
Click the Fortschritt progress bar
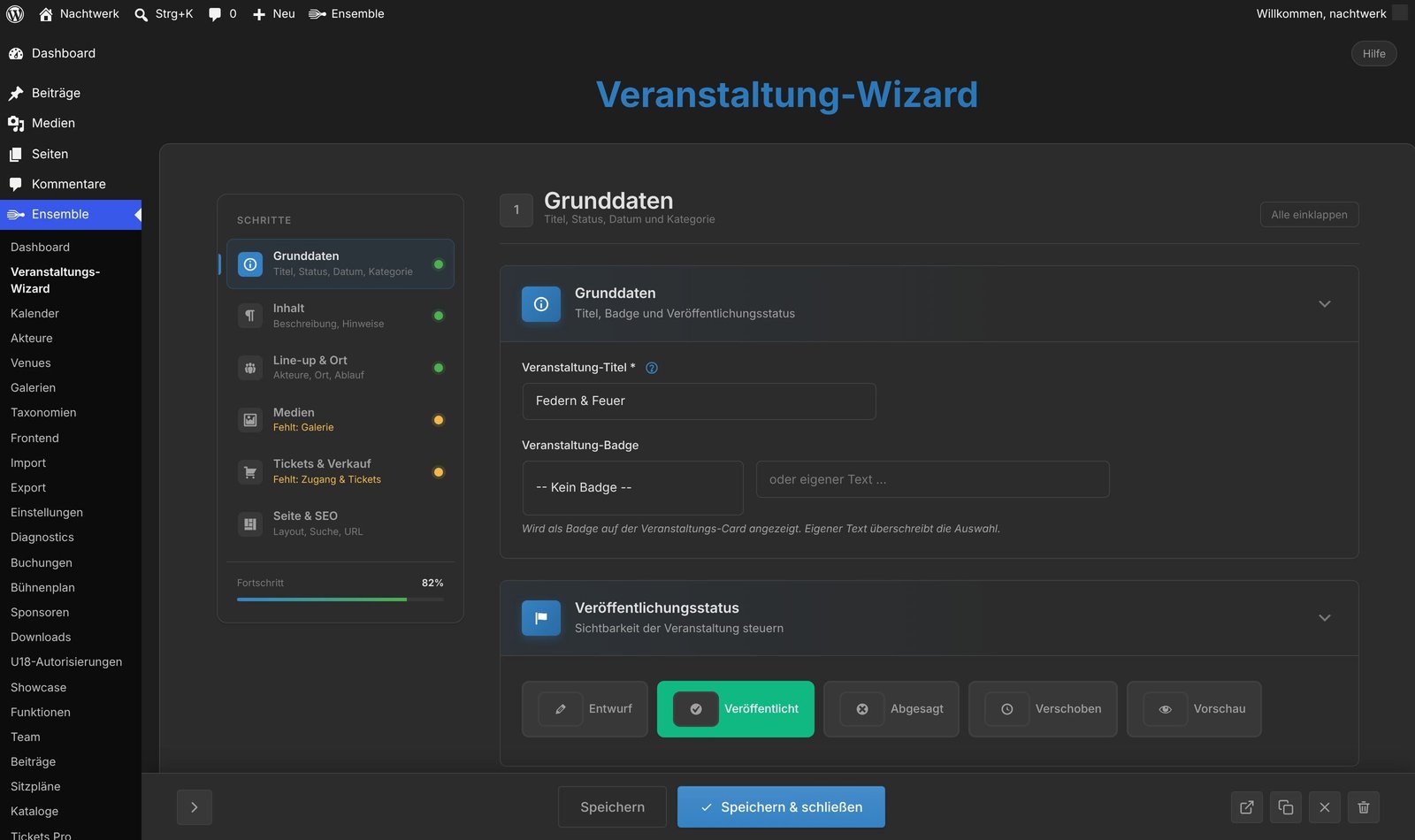(x=340, y=599)
